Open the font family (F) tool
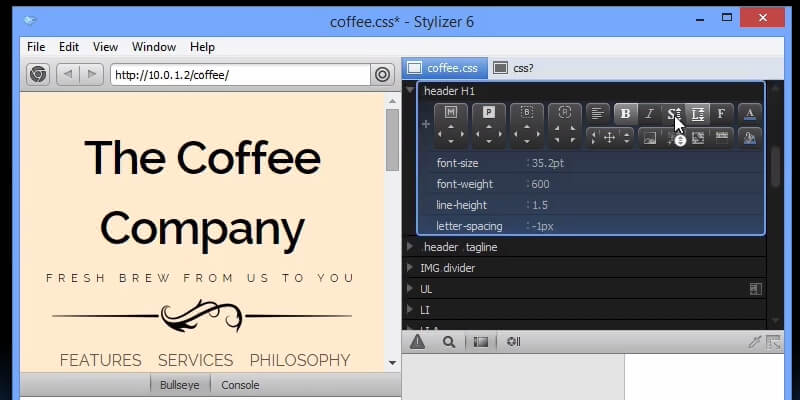800x400 pixels. [x=721, y=114]
